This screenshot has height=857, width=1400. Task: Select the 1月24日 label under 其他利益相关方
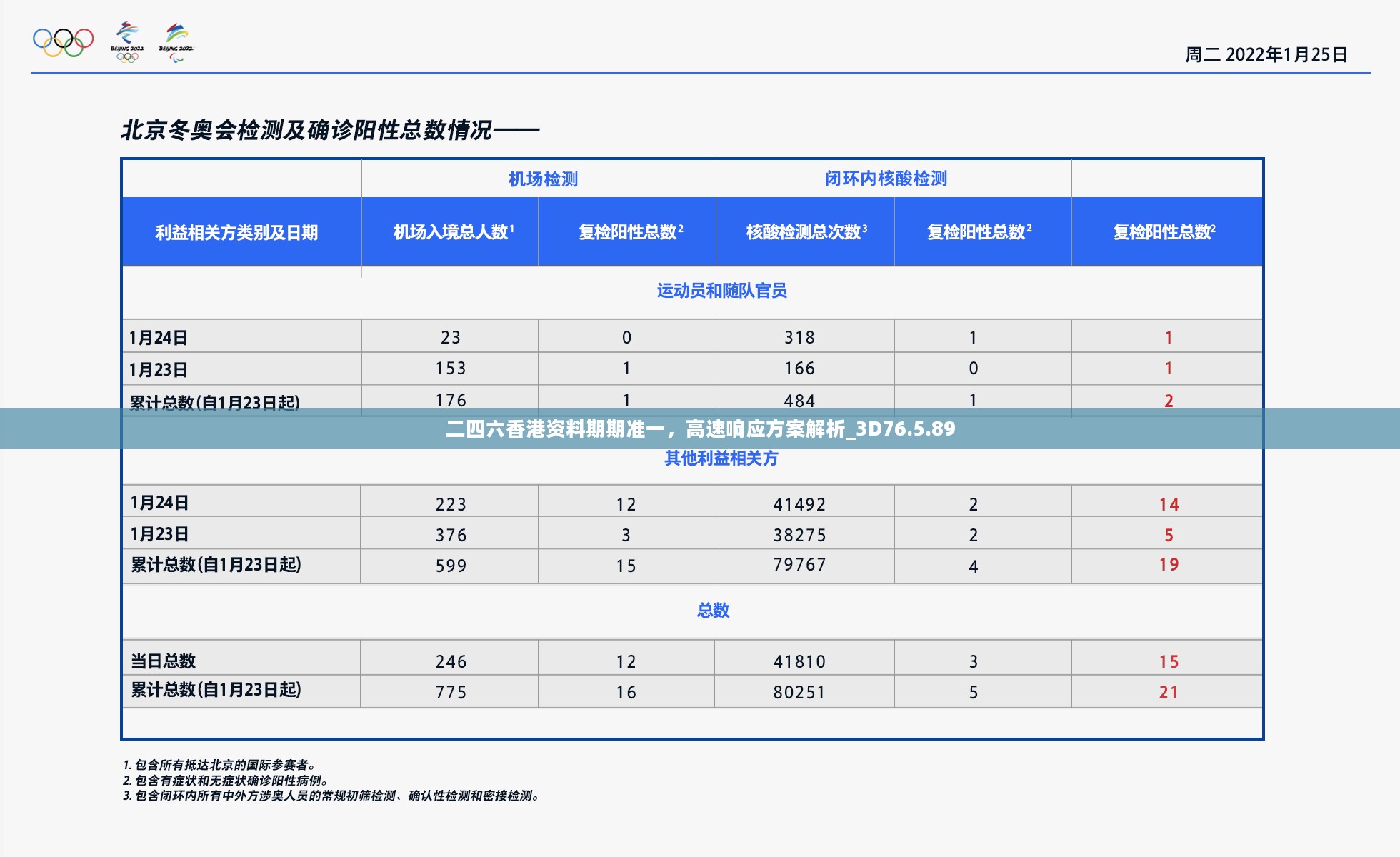click(x=159, y=503)
